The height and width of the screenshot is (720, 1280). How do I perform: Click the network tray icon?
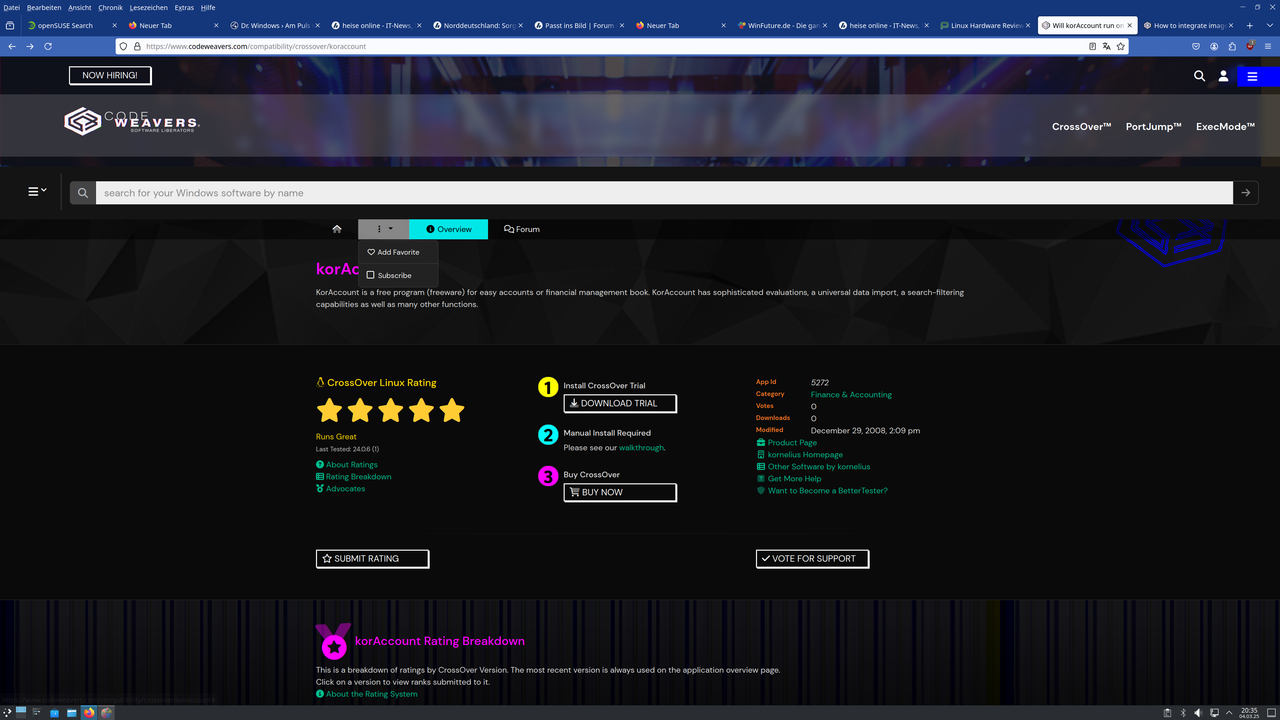click(x=1214, y=712)
